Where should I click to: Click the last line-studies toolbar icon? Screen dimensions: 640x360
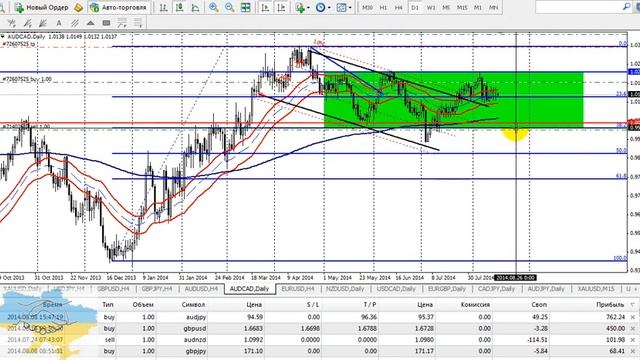[138, 23]
